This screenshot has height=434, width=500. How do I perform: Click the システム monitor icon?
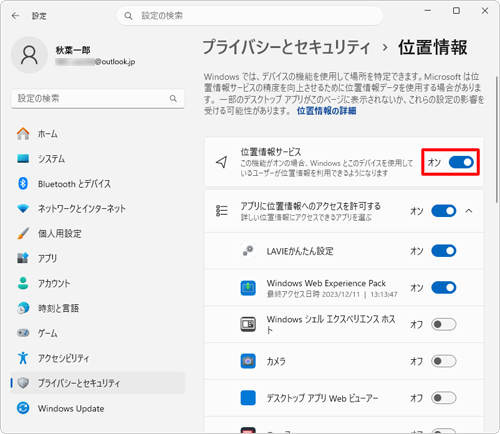(x=23, y=159)
